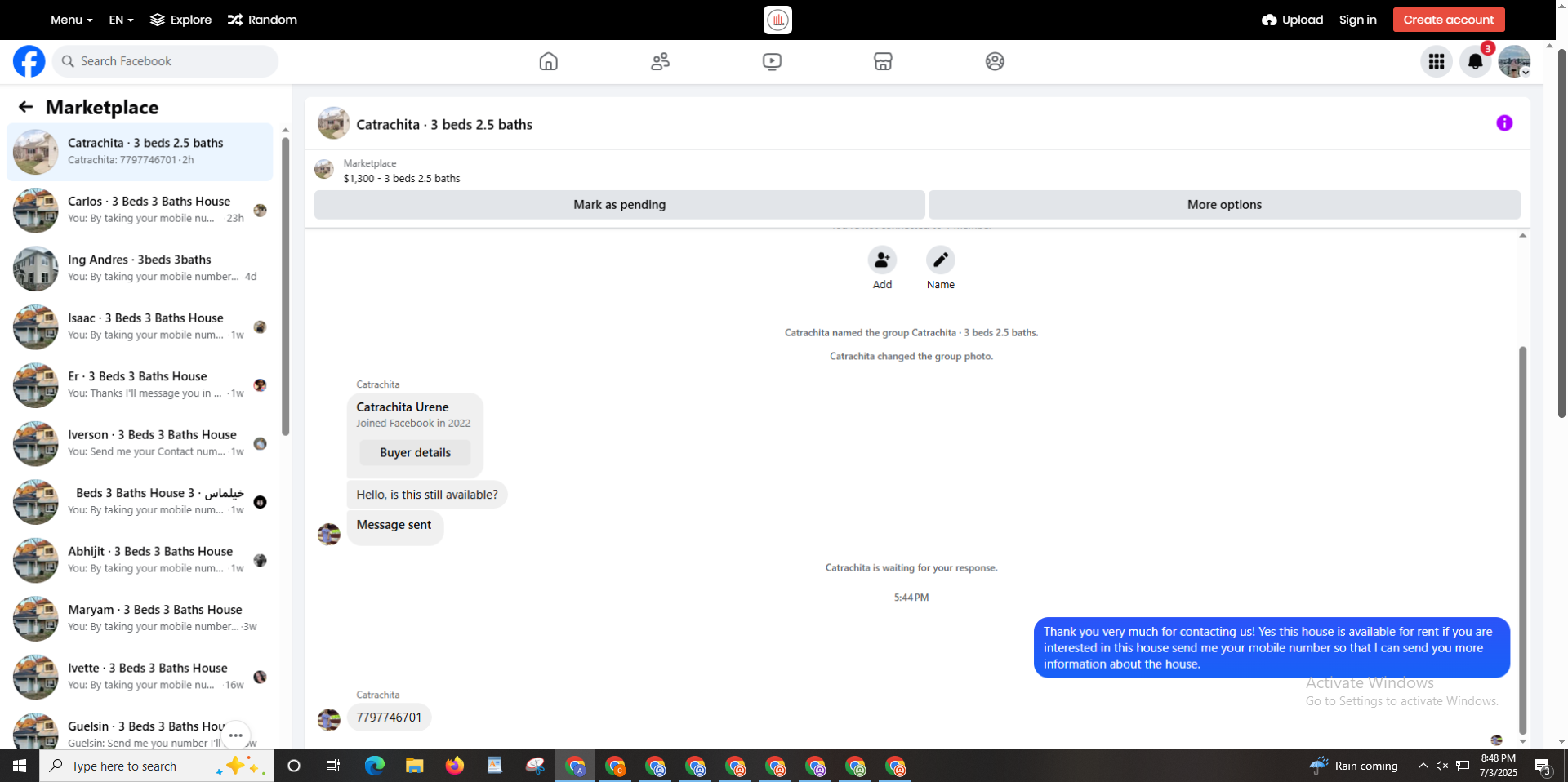Open the Friends tab icon
1568x782 pixels.
(x=661, y=61)
